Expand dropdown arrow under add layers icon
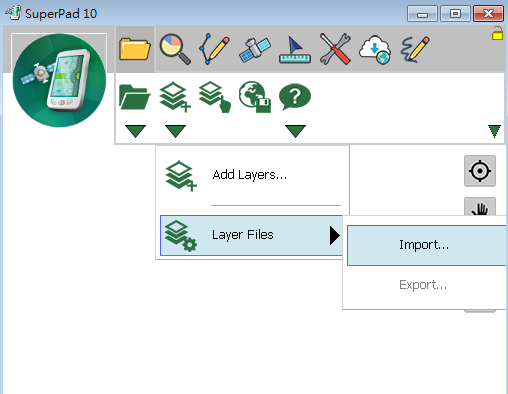Screen dimensions: 508x394 [x=175, y=131]
